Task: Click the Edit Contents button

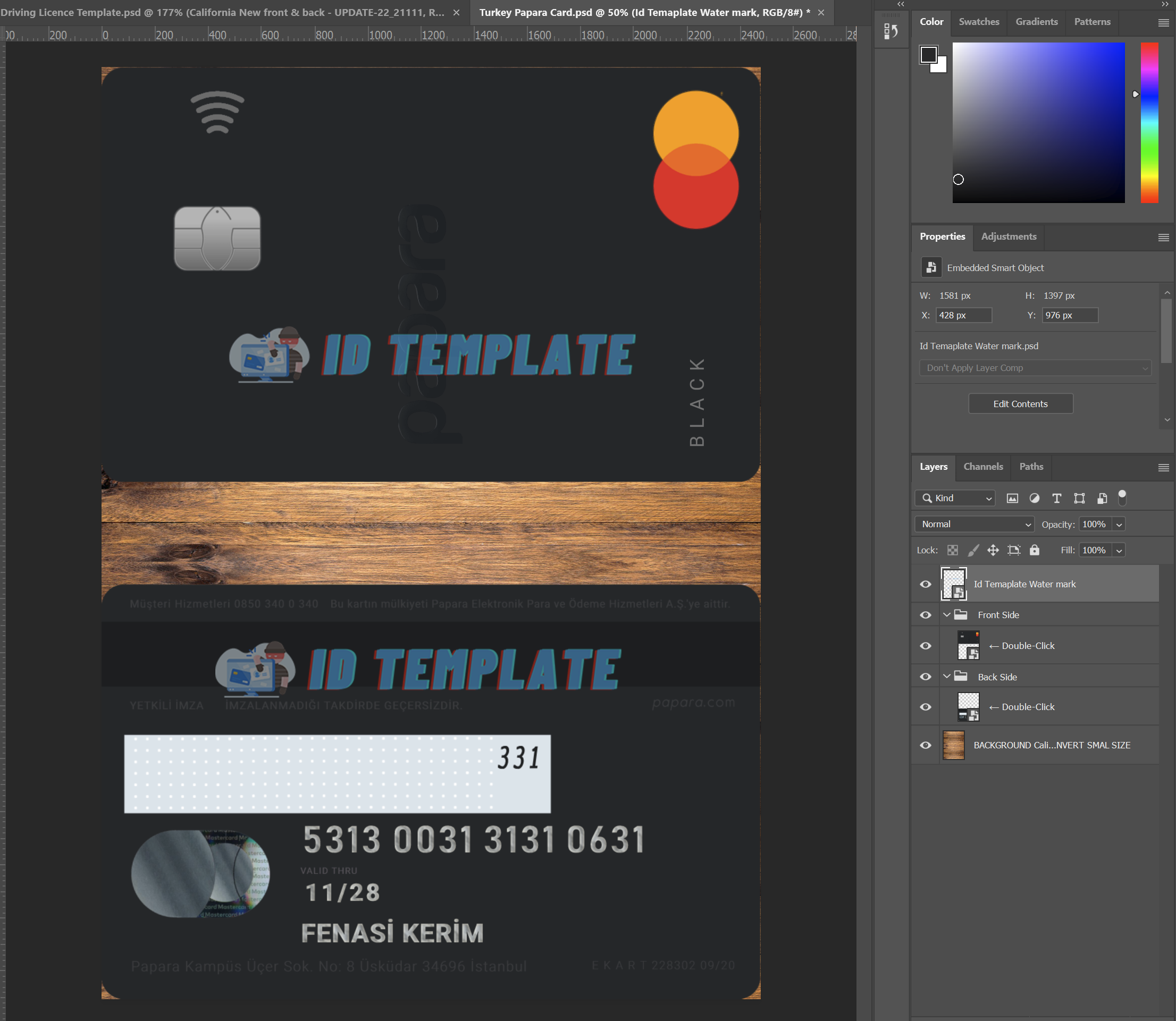Action: click(x=1020, y=404)
